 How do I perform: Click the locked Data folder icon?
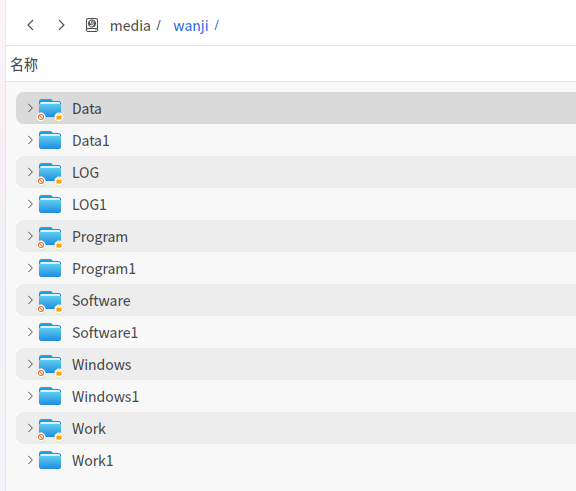point(50,109)
